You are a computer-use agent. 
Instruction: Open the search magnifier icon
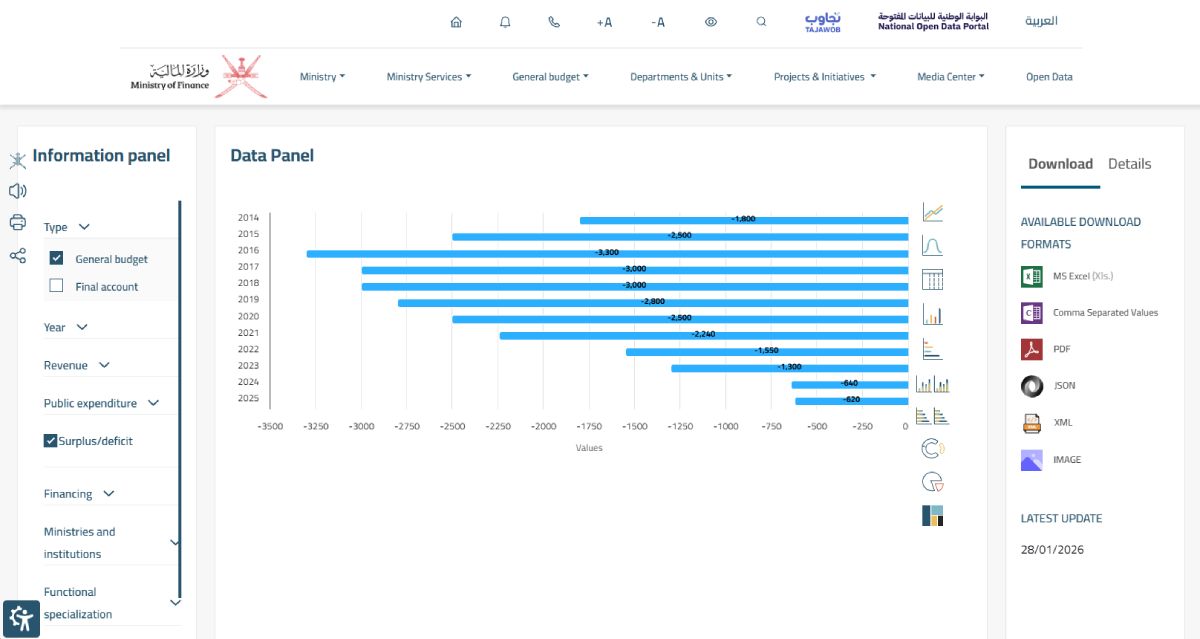pyautogui.click(x=761, y=21)
